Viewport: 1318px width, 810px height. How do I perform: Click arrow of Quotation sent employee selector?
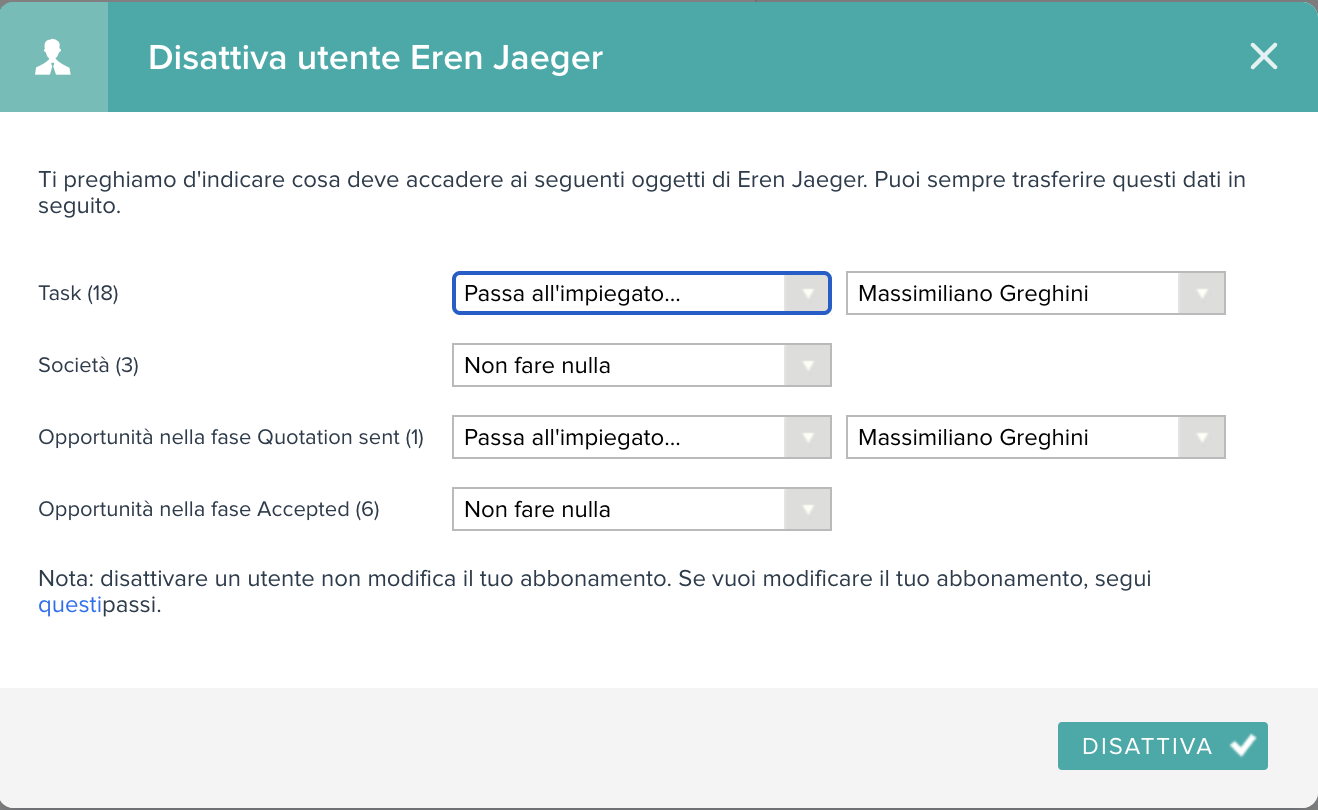(1202, 438)
